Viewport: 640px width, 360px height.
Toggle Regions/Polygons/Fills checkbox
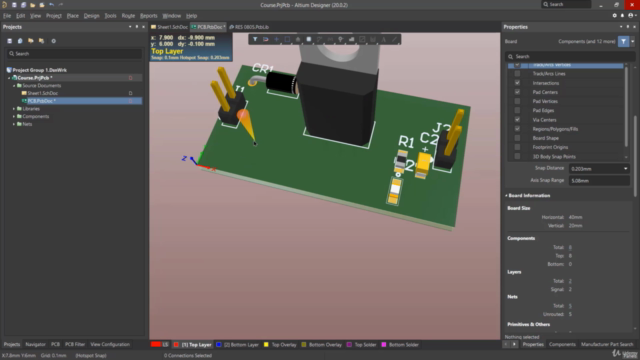[517, 129]
